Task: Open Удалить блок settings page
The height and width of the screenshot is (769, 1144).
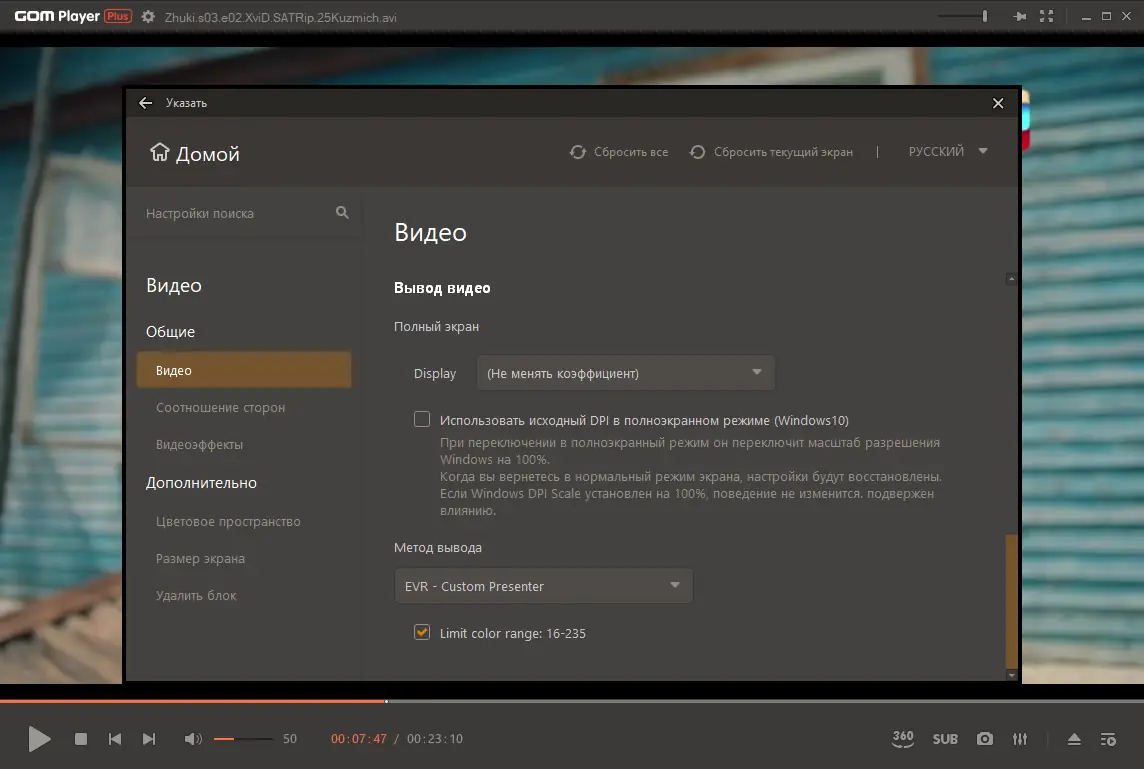Action: coord(196,595)
